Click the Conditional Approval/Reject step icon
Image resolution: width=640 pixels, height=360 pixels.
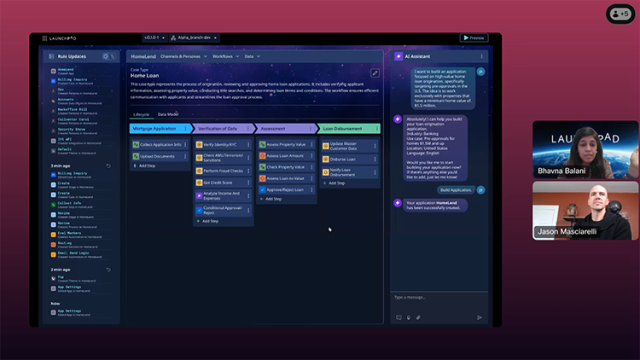[199, 211]
